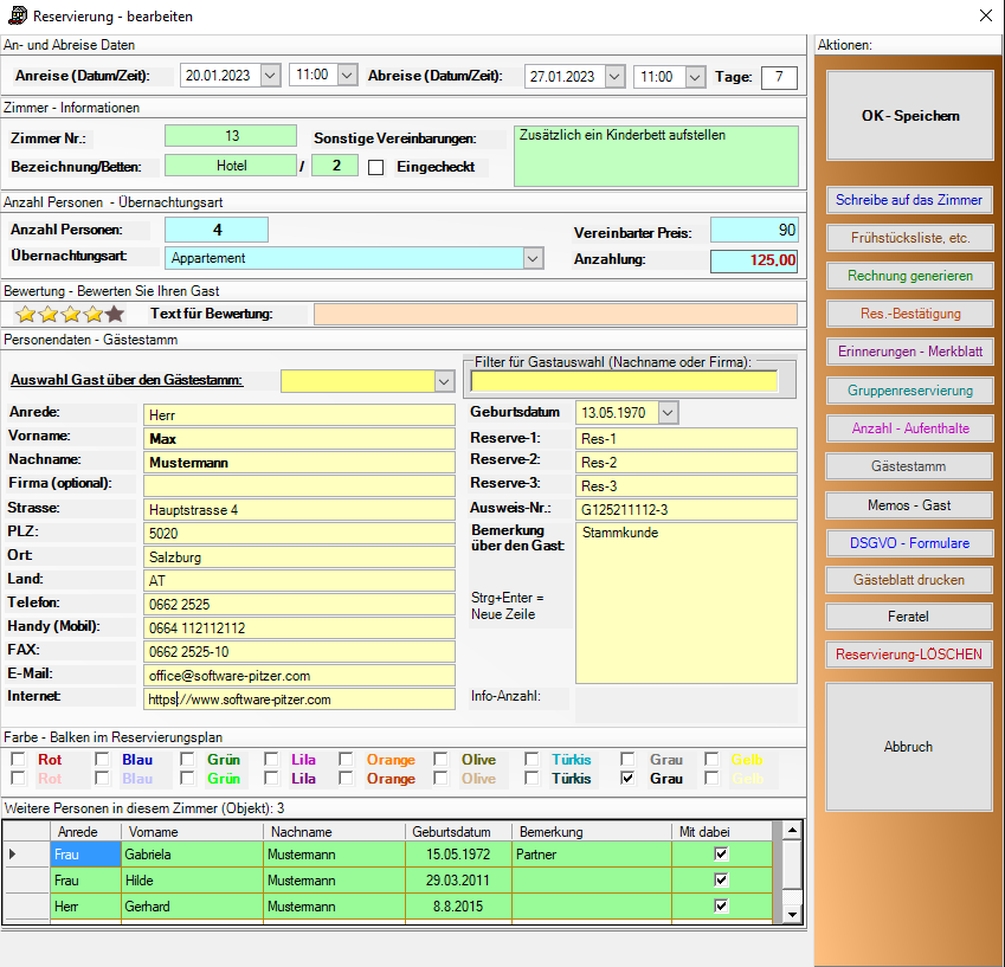Open the Übernachtungsart dropdown
The image size is (1005, 967).
tap(533, 258)
